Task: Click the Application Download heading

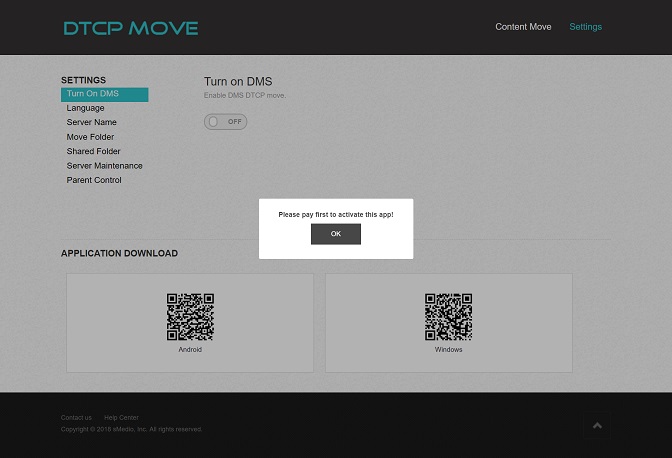Action: click(119, 253)
